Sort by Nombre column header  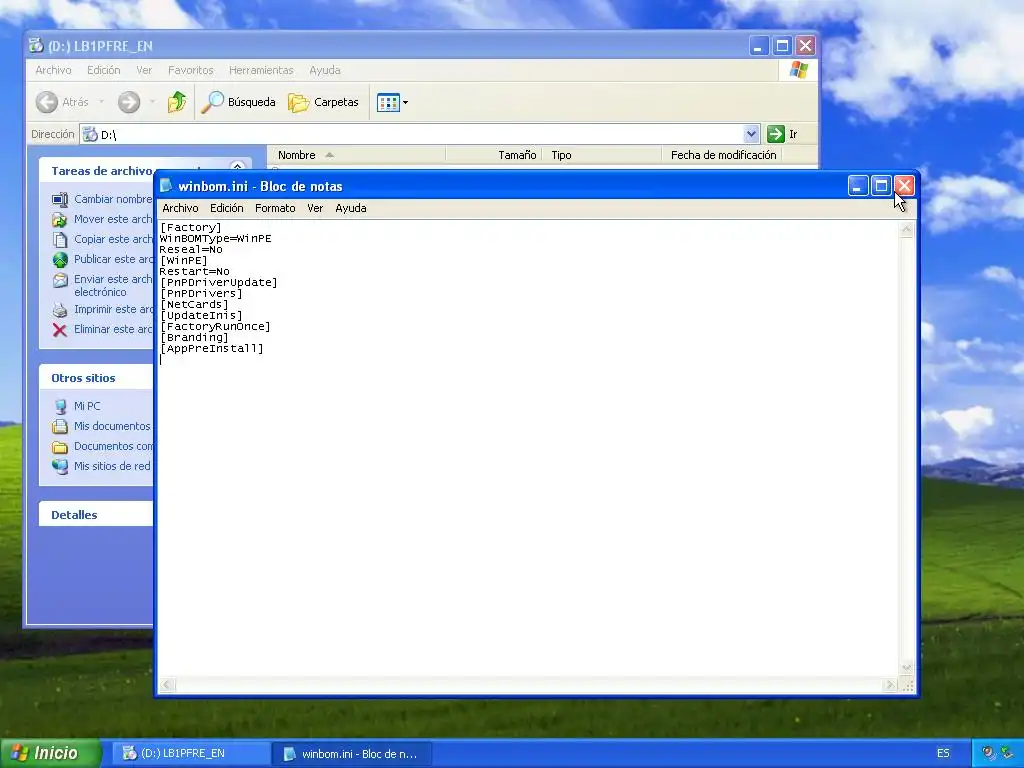357,155
